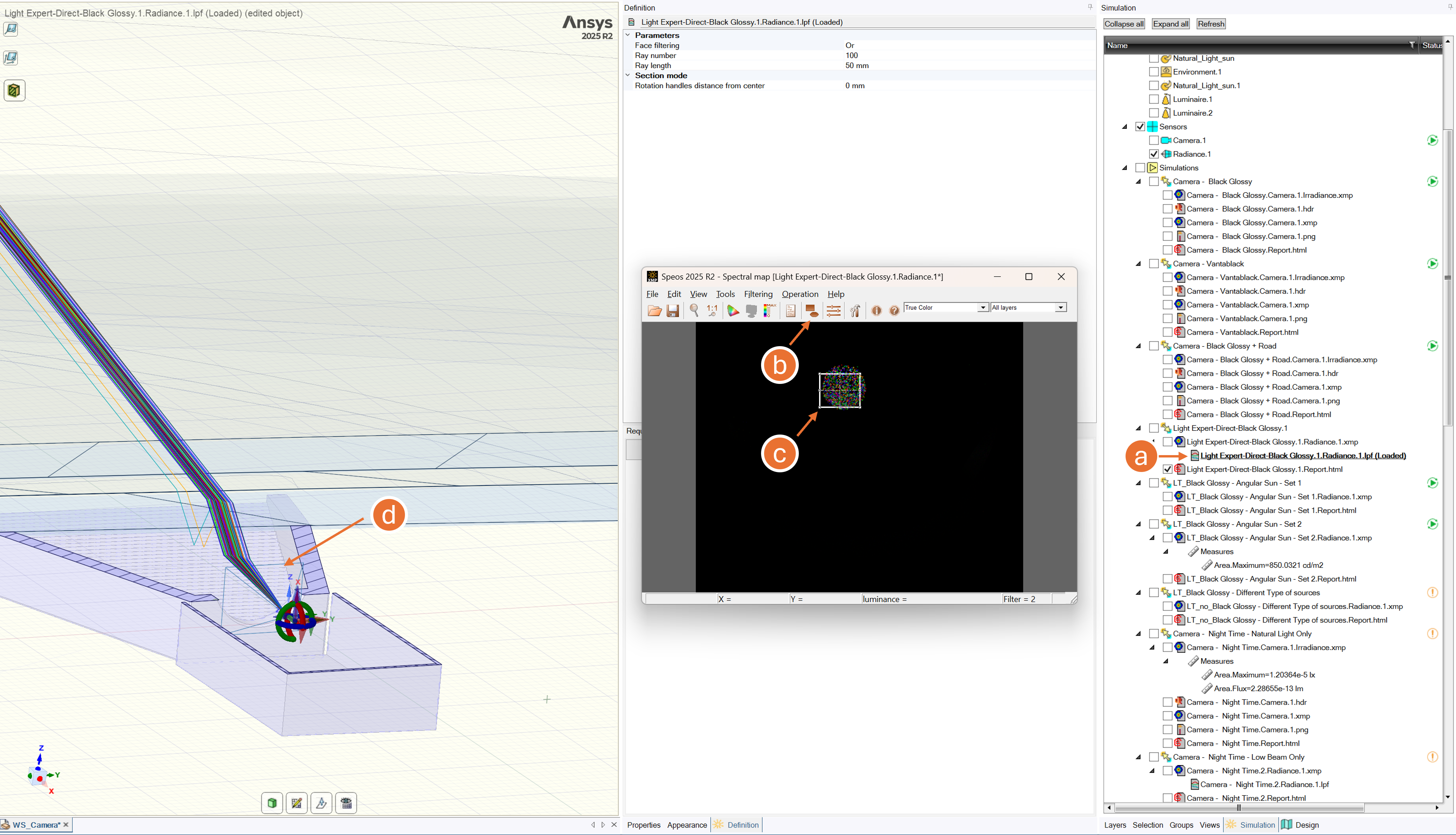1456x835 pixels.
Task: Click the run status icon for Camera.1
Action: click(1432, 140)
